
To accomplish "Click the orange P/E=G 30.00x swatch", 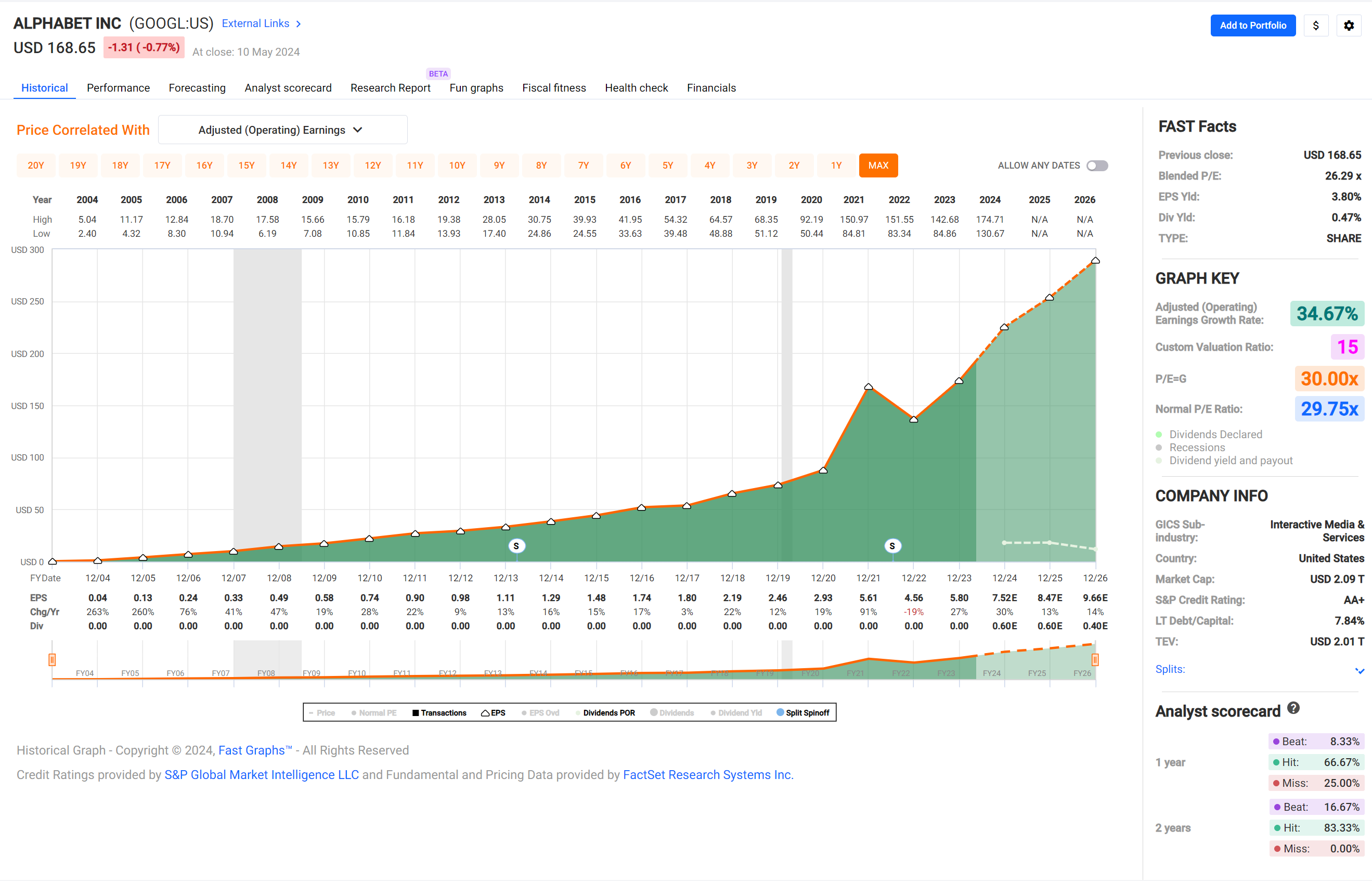I will click(1329, 379).
